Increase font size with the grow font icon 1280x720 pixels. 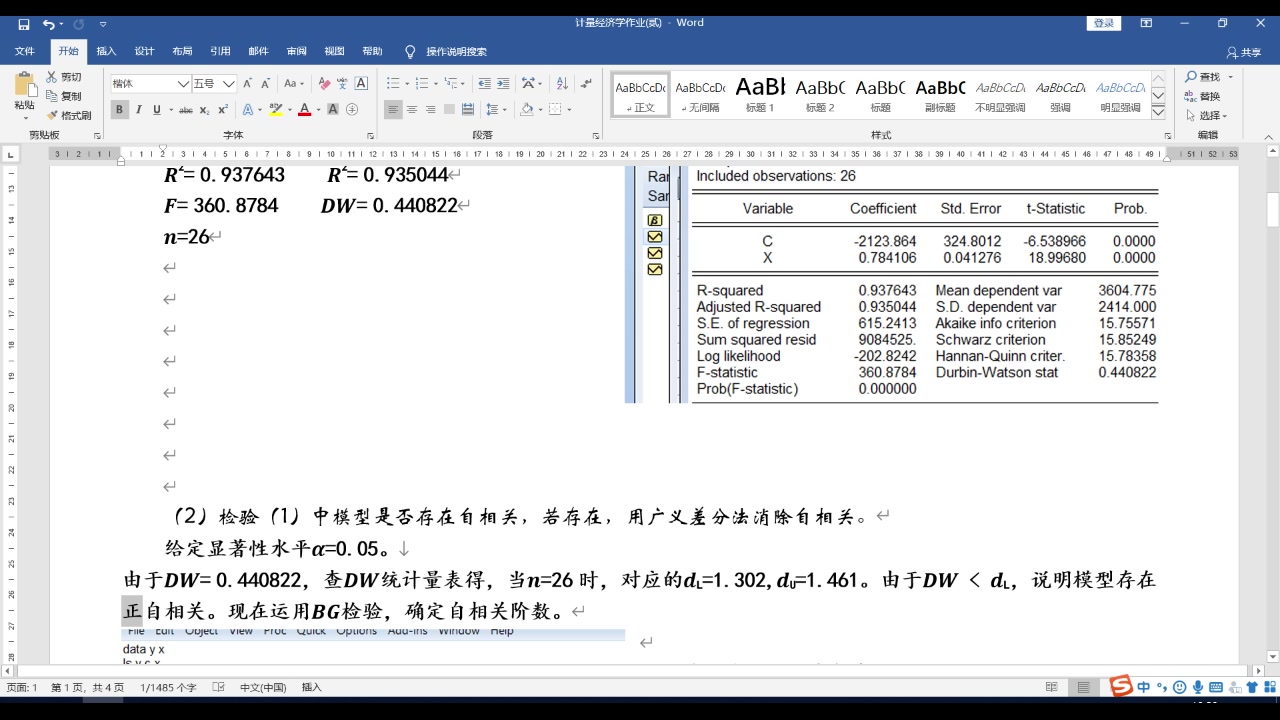pos(248,84)
